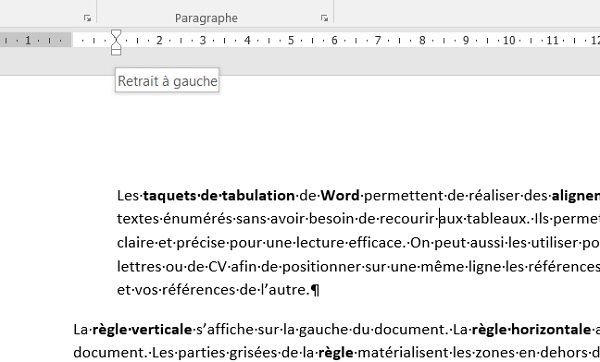Click ruler at the 9 cm mark

(465, 40)
